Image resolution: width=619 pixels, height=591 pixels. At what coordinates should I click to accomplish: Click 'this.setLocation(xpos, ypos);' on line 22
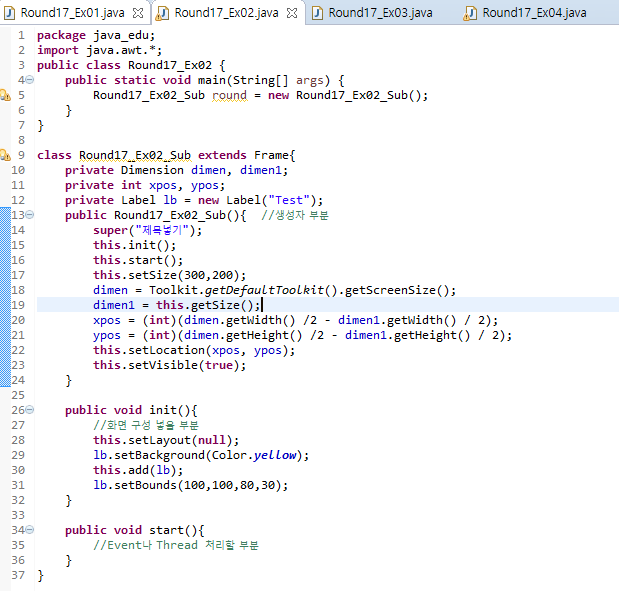194,351
